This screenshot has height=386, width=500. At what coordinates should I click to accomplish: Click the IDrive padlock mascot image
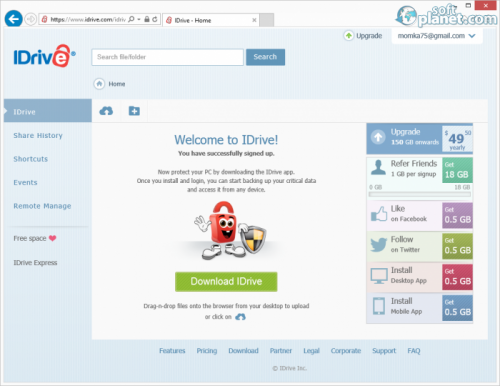[x=230, y=230]
